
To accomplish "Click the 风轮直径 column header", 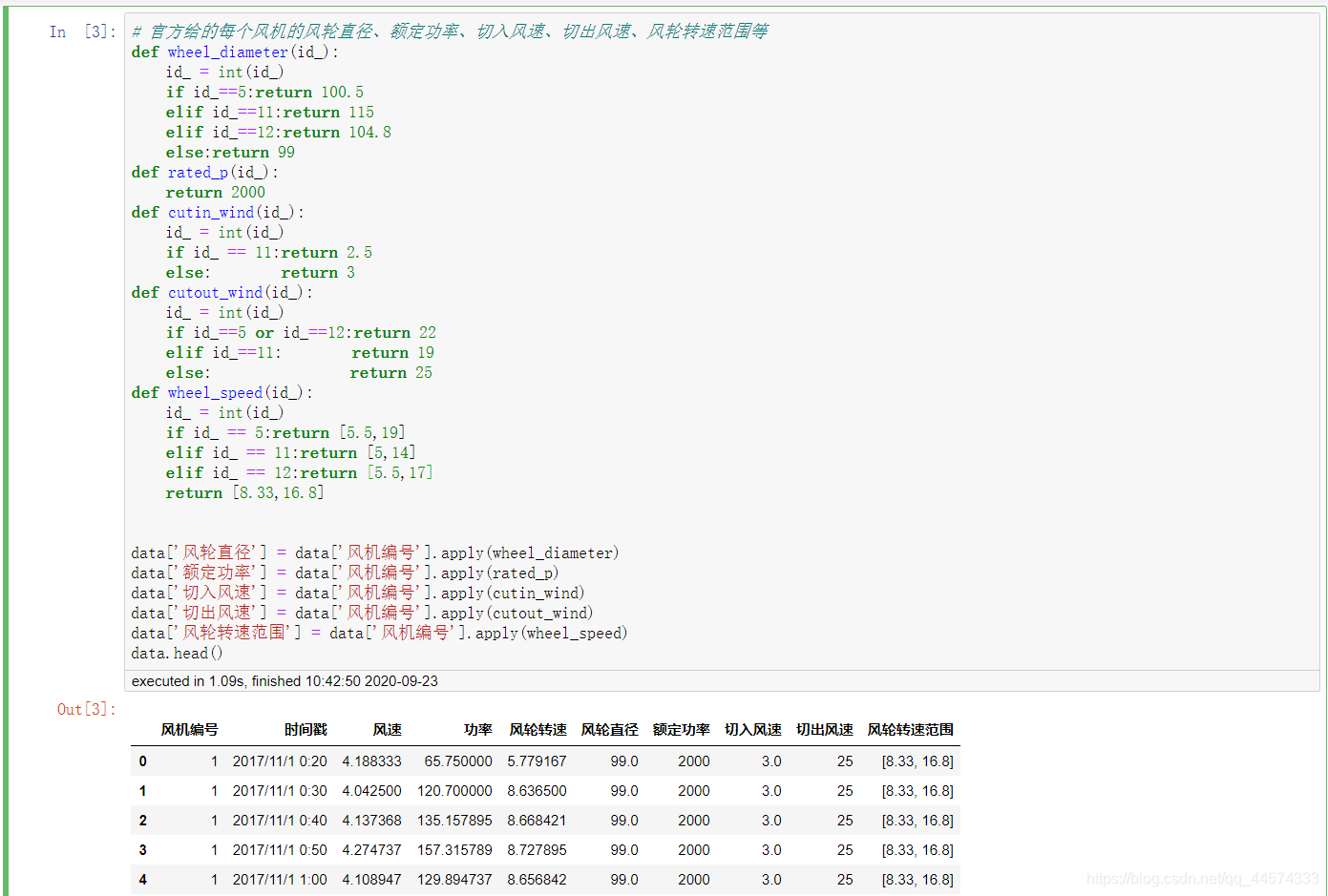I will coord(609,730).
